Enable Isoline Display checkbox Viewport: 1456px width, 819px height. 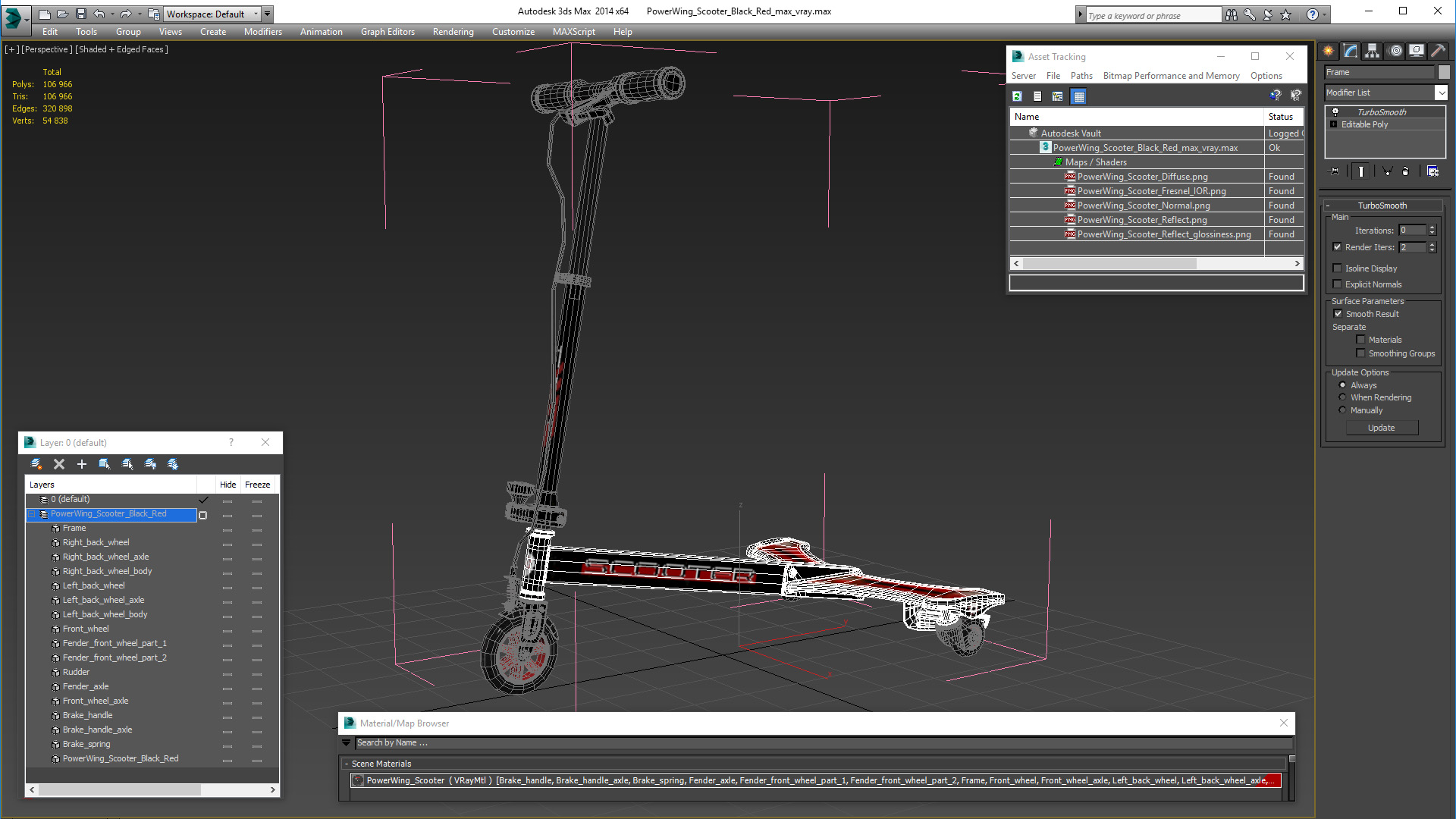[x=1338, y=268]
